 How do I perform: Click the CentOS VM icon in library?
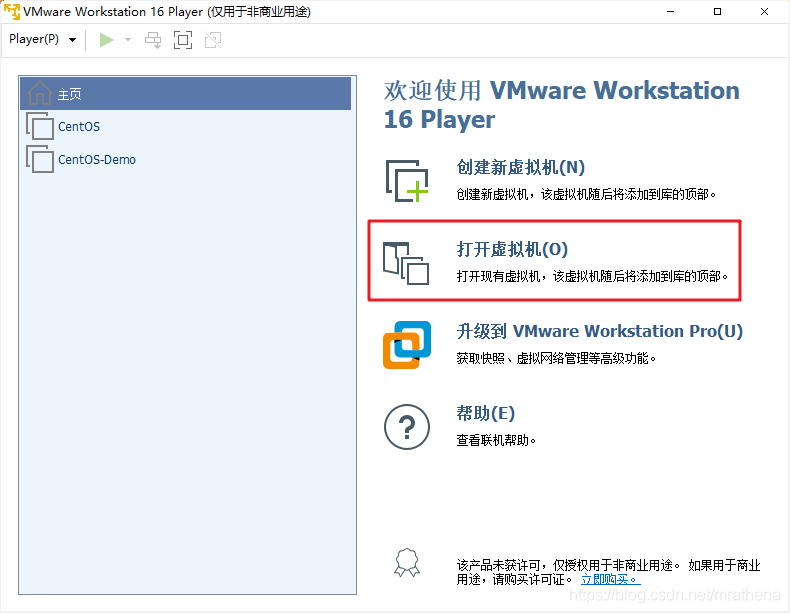pyautogui.click(x=40, y=126)
